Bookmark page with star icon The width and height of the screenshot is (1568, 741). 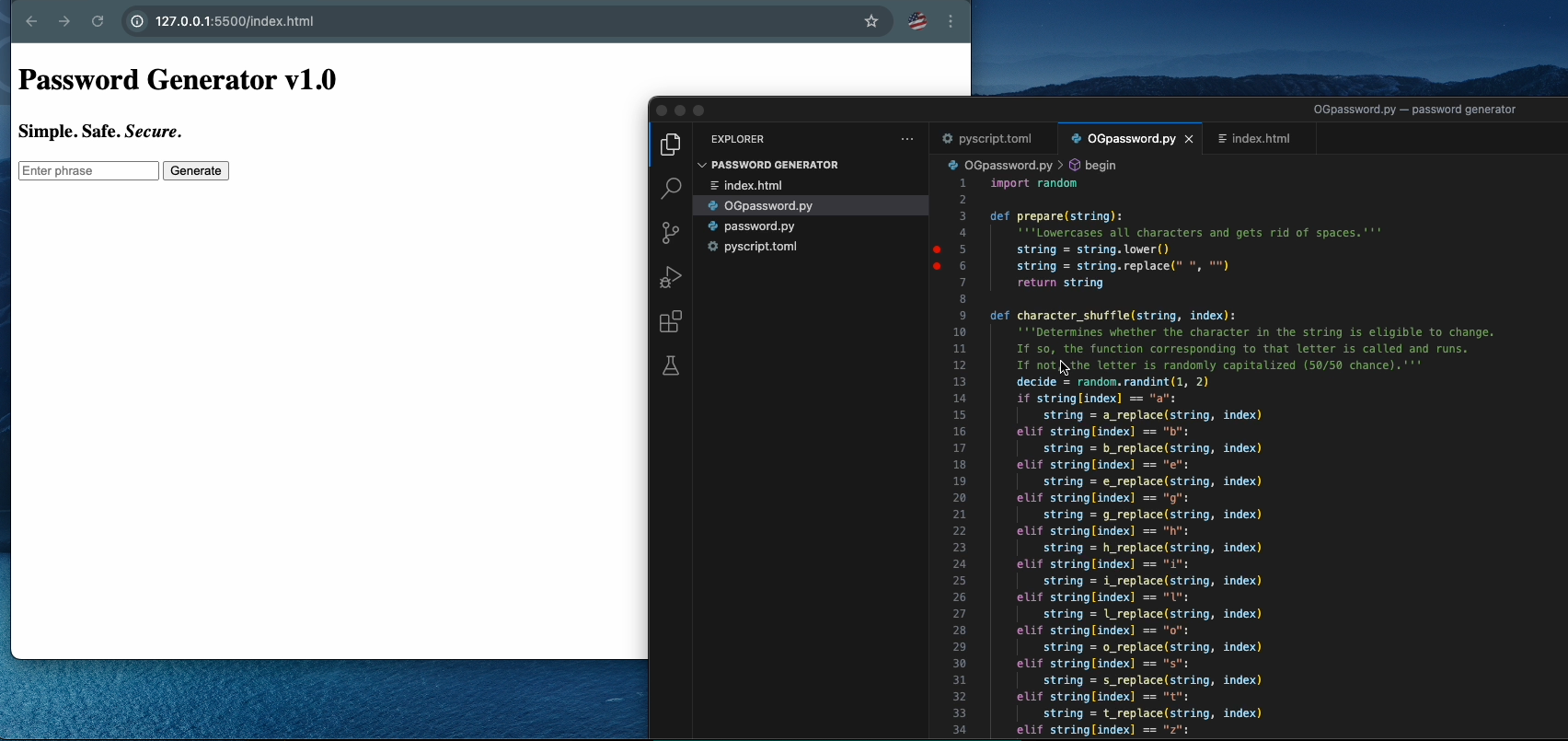click(x=871, y=21)
